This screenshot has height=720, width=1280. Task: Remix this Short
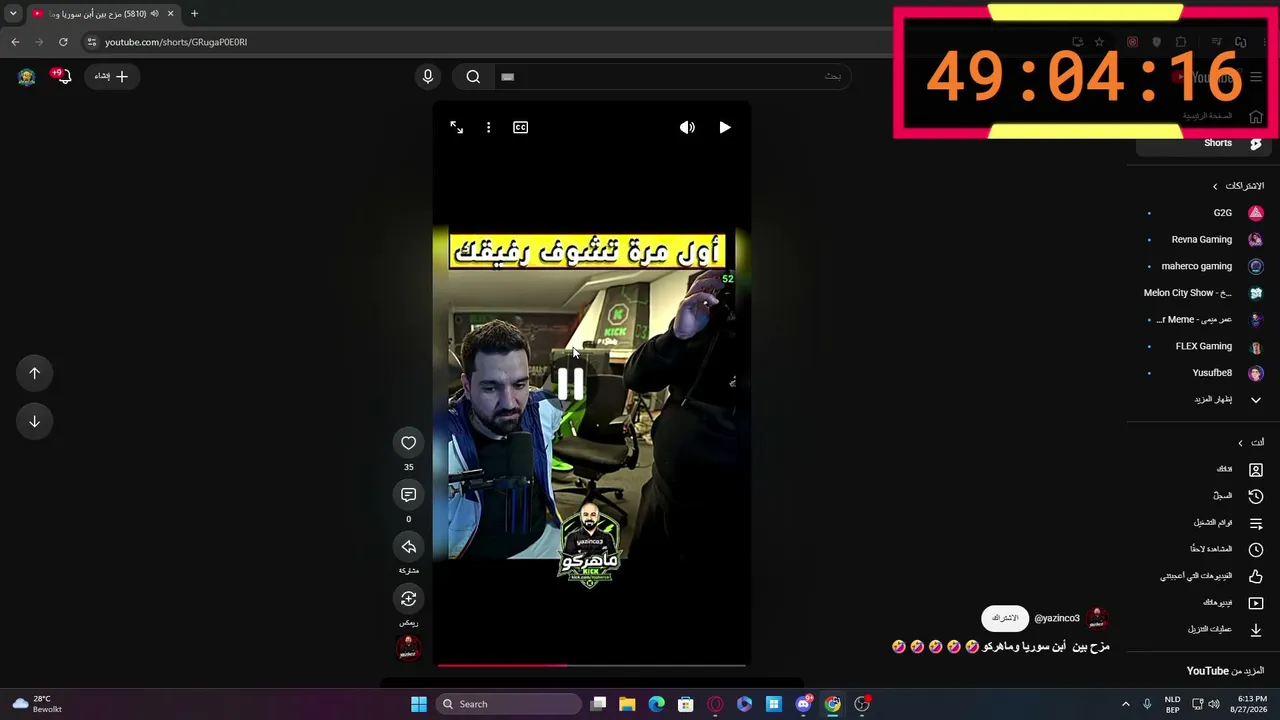(x=408, y=599)
